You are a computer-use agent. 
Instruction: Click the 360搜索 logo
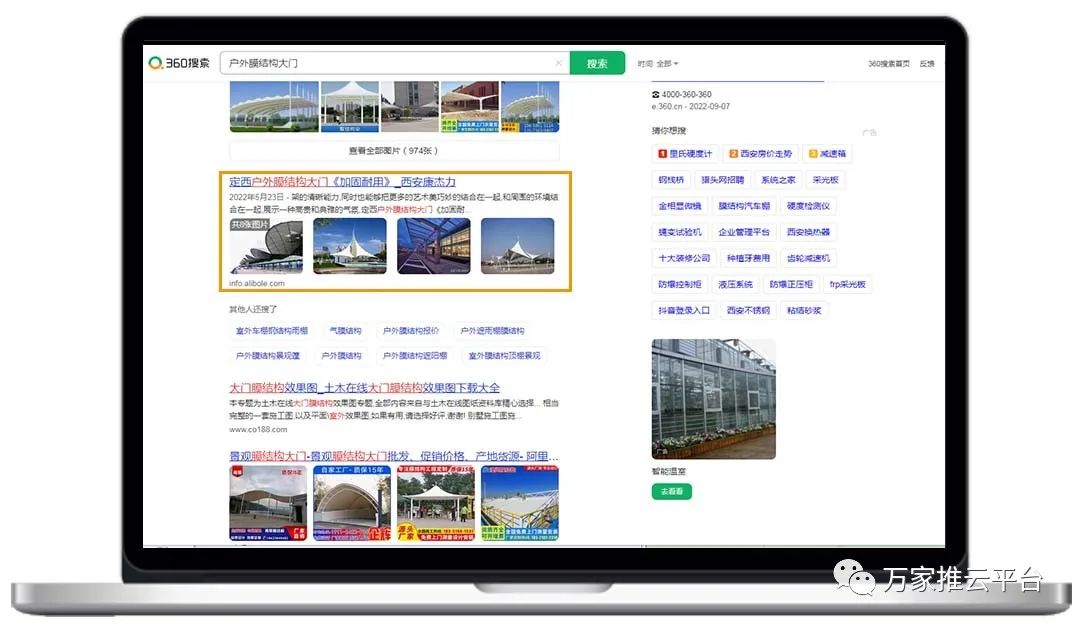(x=180, y=63)
